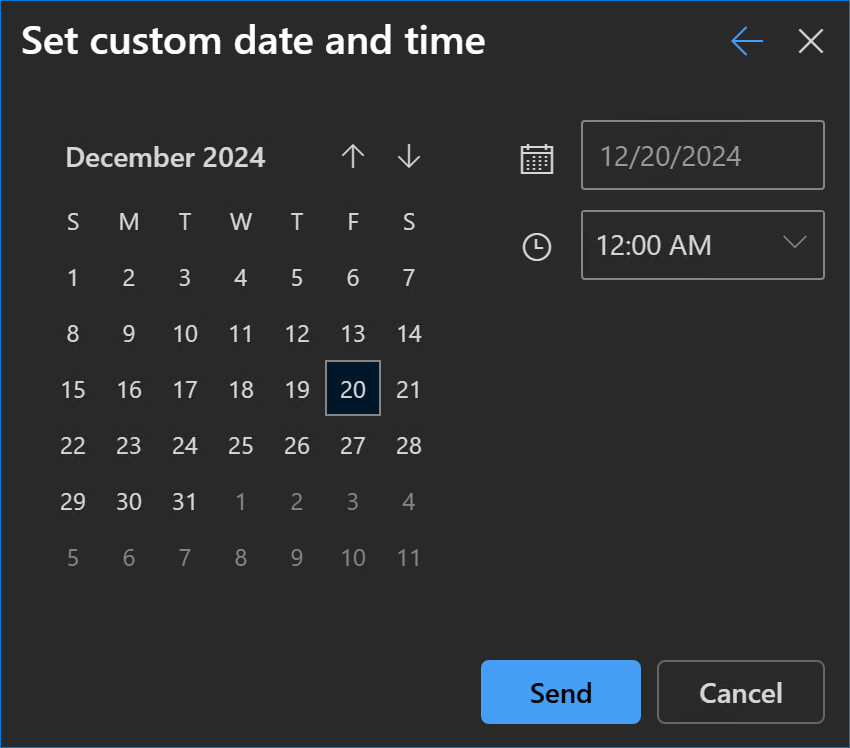Viewport: 850px width, 748px height.
Task: Expand time list using chevron arrow
Action: click(x=795, y=242)
